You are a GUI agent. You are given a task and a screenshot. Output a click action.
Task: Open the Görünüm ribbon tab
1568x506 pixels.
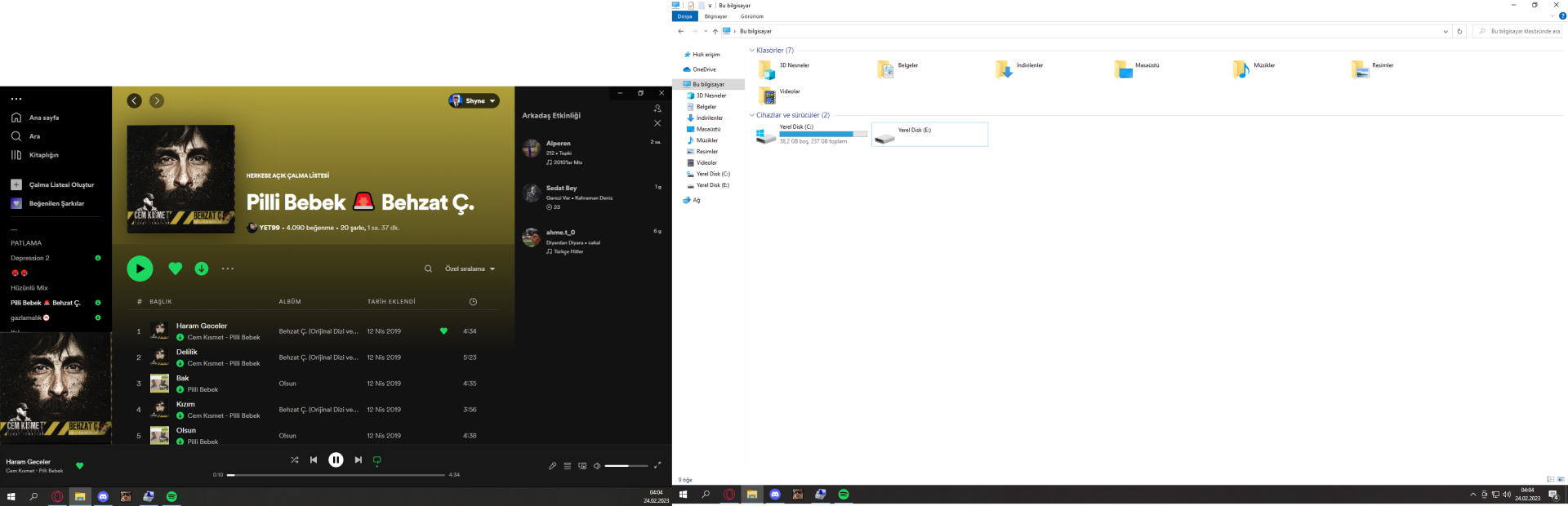pyautogui.click(x=752, y=16)
